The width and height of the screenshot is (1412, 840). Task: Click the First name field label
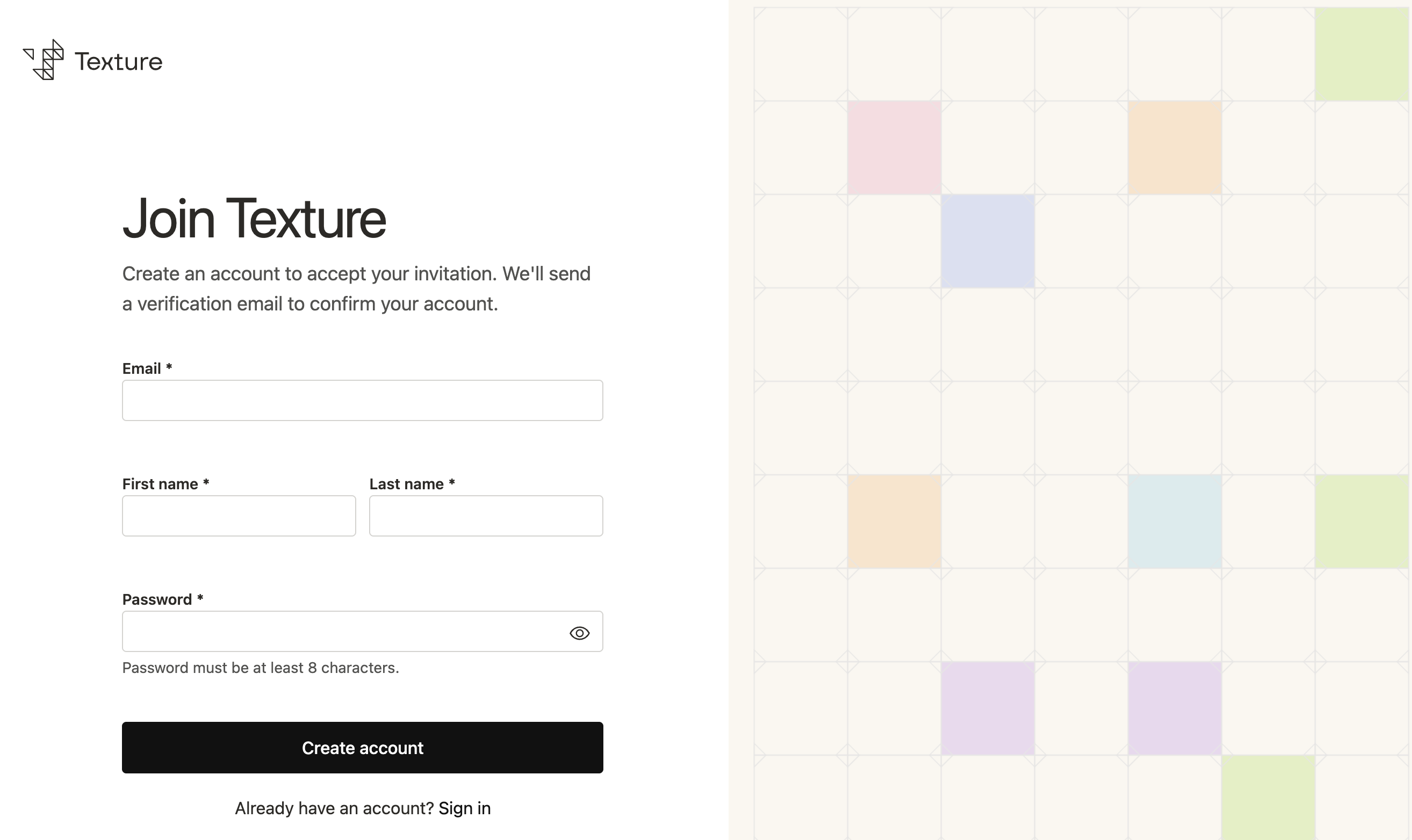tap(166, 484)
